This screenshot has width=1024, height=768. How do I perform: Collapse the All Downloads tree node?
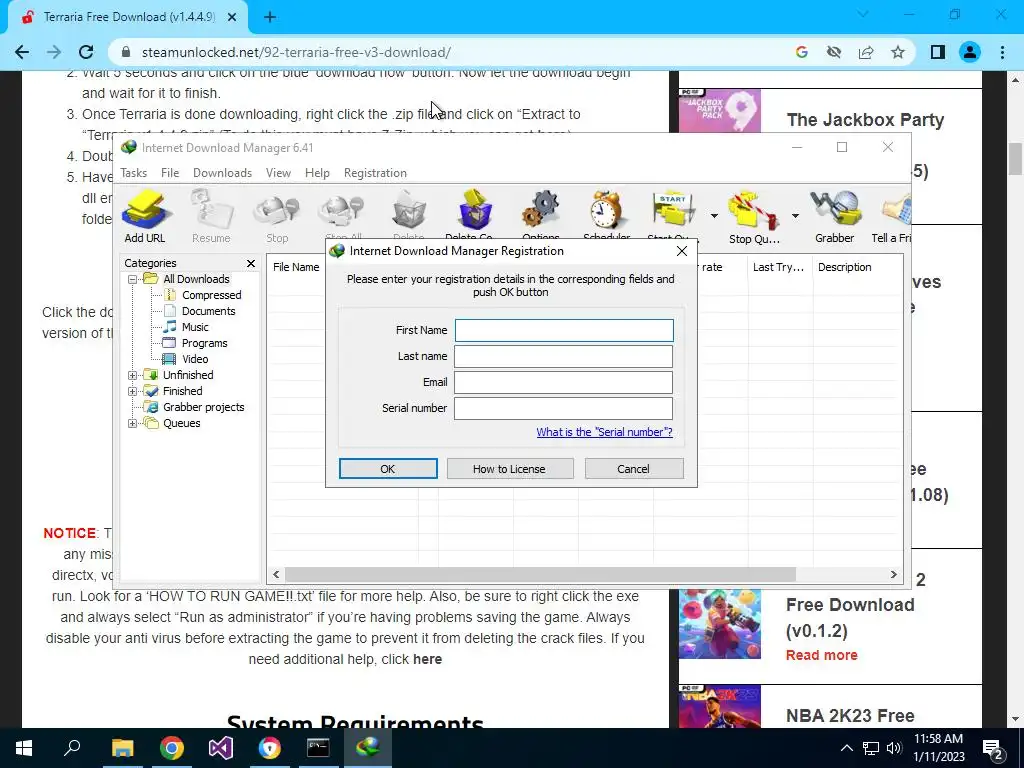(x=133, y=280)
